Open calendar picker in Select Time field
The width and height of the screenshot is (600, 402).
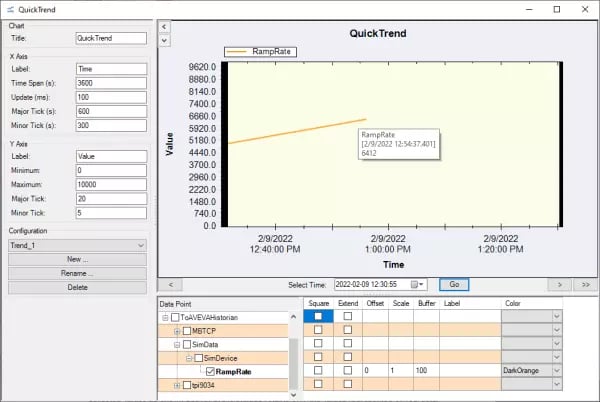pos(417,285)
